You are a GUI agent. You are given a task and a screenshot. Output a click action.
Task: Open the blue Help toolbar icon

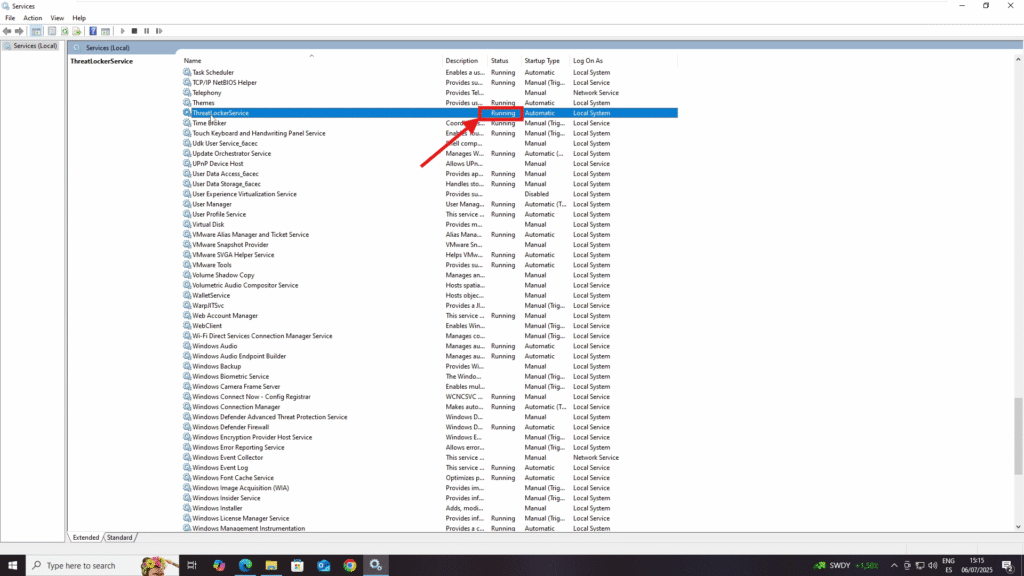click(93, 31)
